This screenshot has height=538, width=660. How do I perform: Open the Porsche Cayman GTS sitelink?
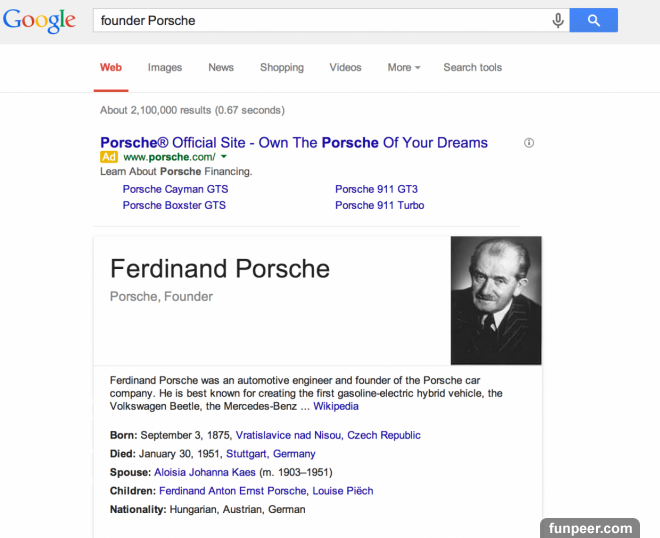tap(175, 189)
